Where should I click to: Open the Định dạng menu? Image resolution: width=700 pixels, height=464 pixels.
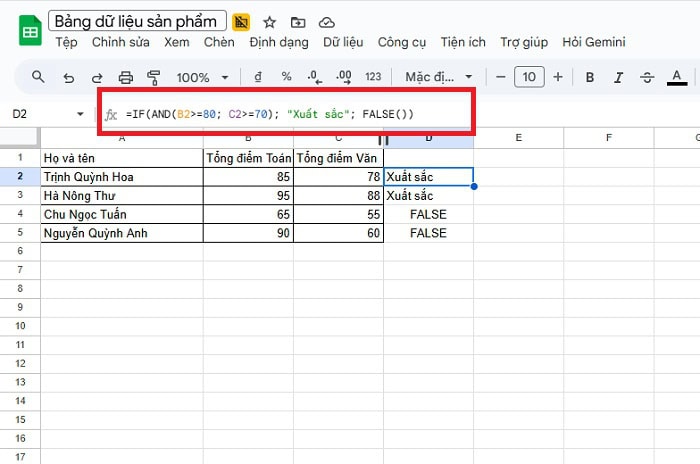[x=280, y=42]
